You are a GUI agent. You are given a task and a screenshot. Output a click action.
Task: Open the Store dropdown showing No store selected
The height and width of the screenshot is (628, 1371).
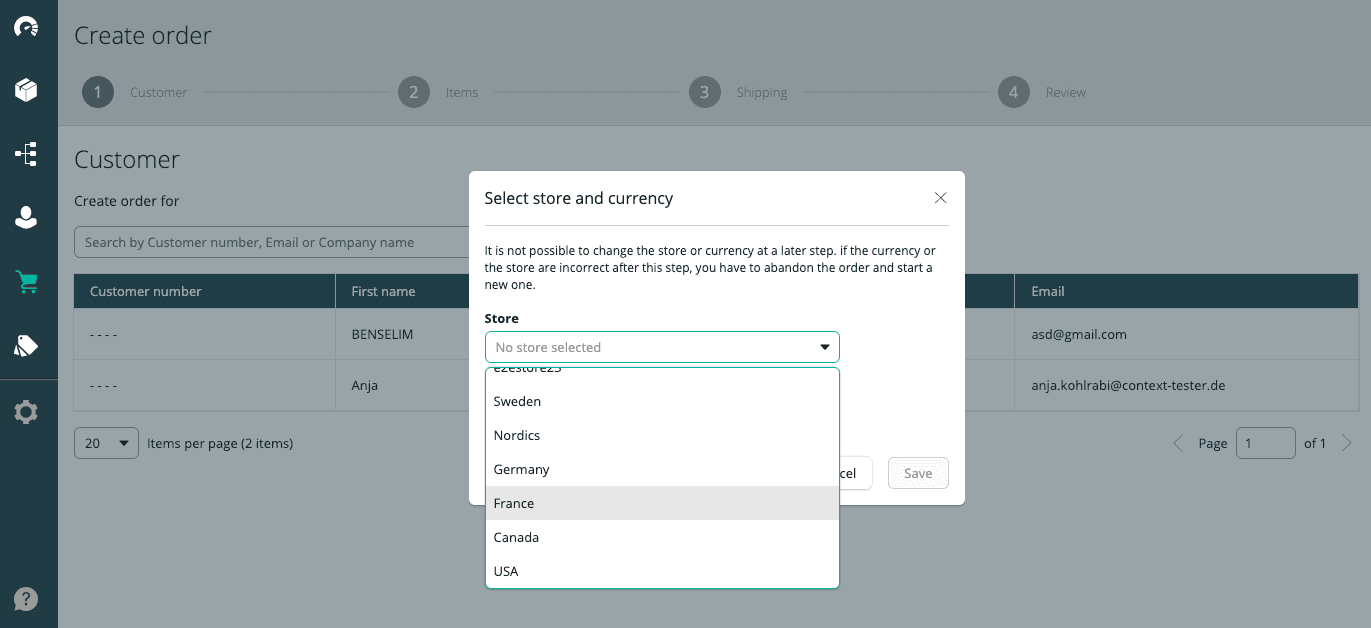coord(662,346)
